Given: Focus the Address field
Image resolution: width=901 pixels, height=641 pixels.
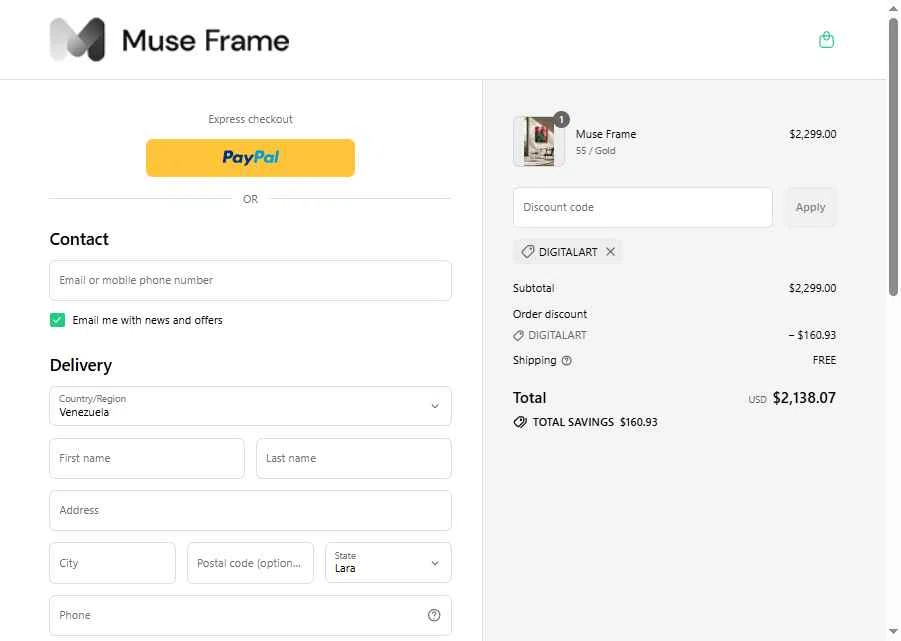Looking at the screenshot, I should (x=251, y=511).
